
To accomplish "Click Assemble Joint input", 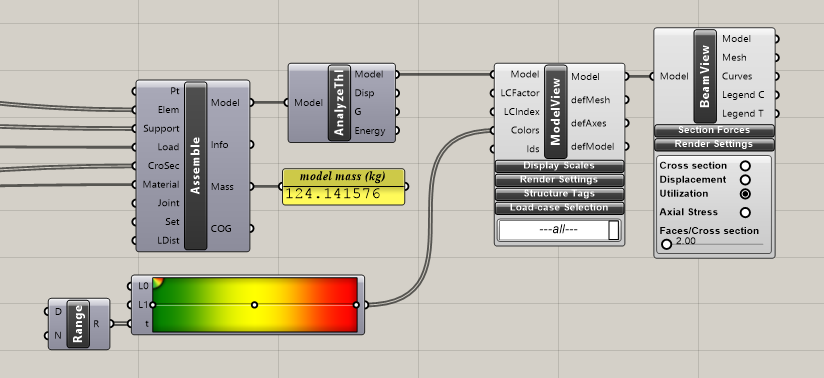I will pyautogui.click(x=168, y=203).
